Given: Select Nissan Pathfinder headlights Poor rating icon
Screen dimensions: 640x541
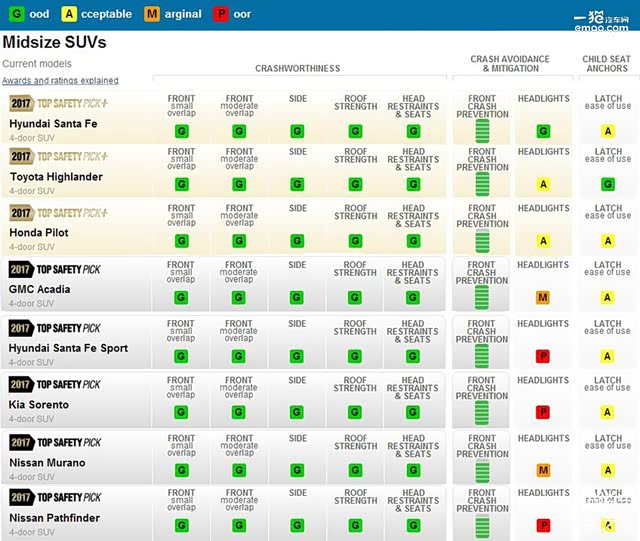Looking at the screenshot, I should click(x=543, y=525).
